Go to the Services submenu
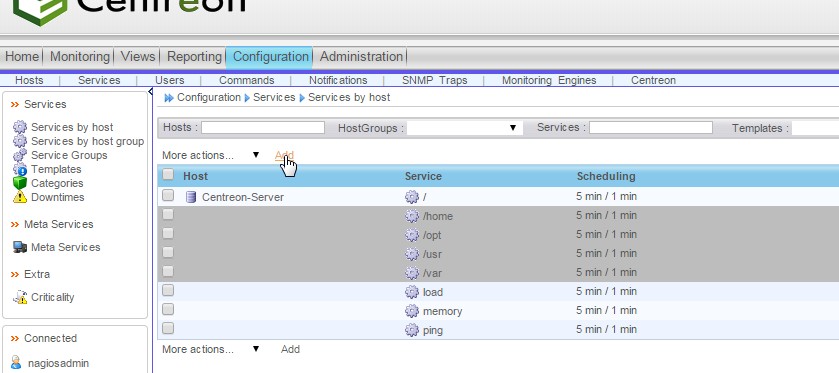The width and height of the screenshot is (839, 373). pyautogui.click(x=99, y=80)
